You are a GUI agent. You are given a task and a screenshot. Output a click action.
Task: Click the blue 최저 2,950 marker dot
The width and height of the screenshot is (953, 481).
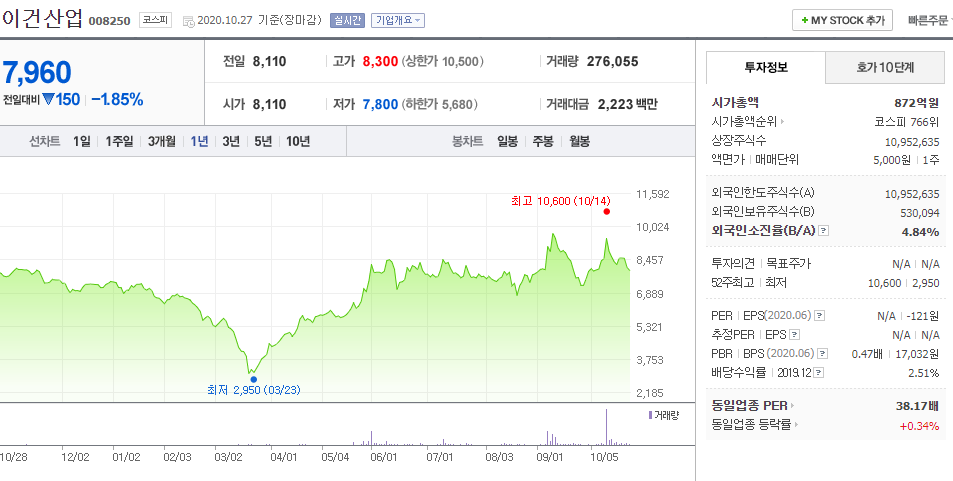click(253, 379)
